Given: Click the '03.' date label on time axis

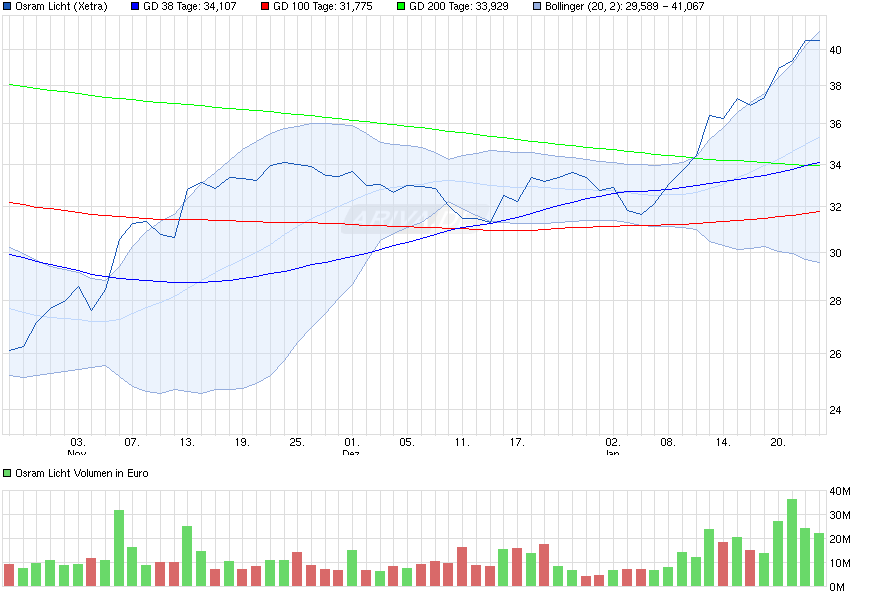Looking at the screenshot, I should coord(77,443).
